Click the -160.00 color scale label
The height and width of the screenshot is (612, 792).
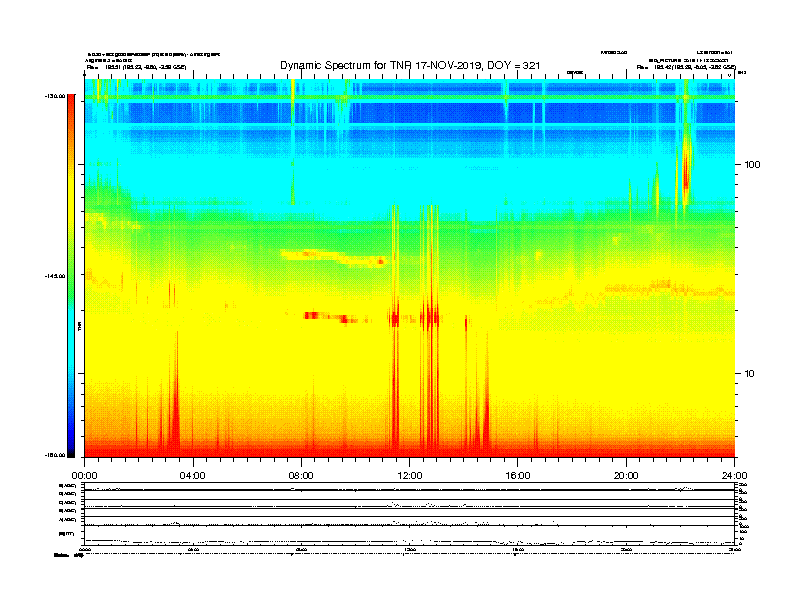(x=55, y=455)
